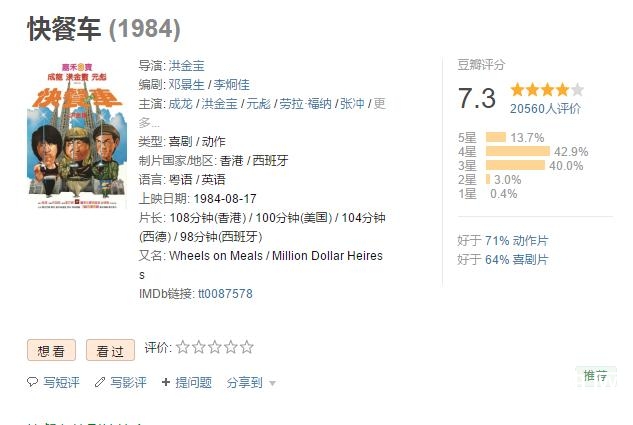Click the 写影评 pencil icon
The width and height of the screenshot is (633, 425).
coord(100,383)
